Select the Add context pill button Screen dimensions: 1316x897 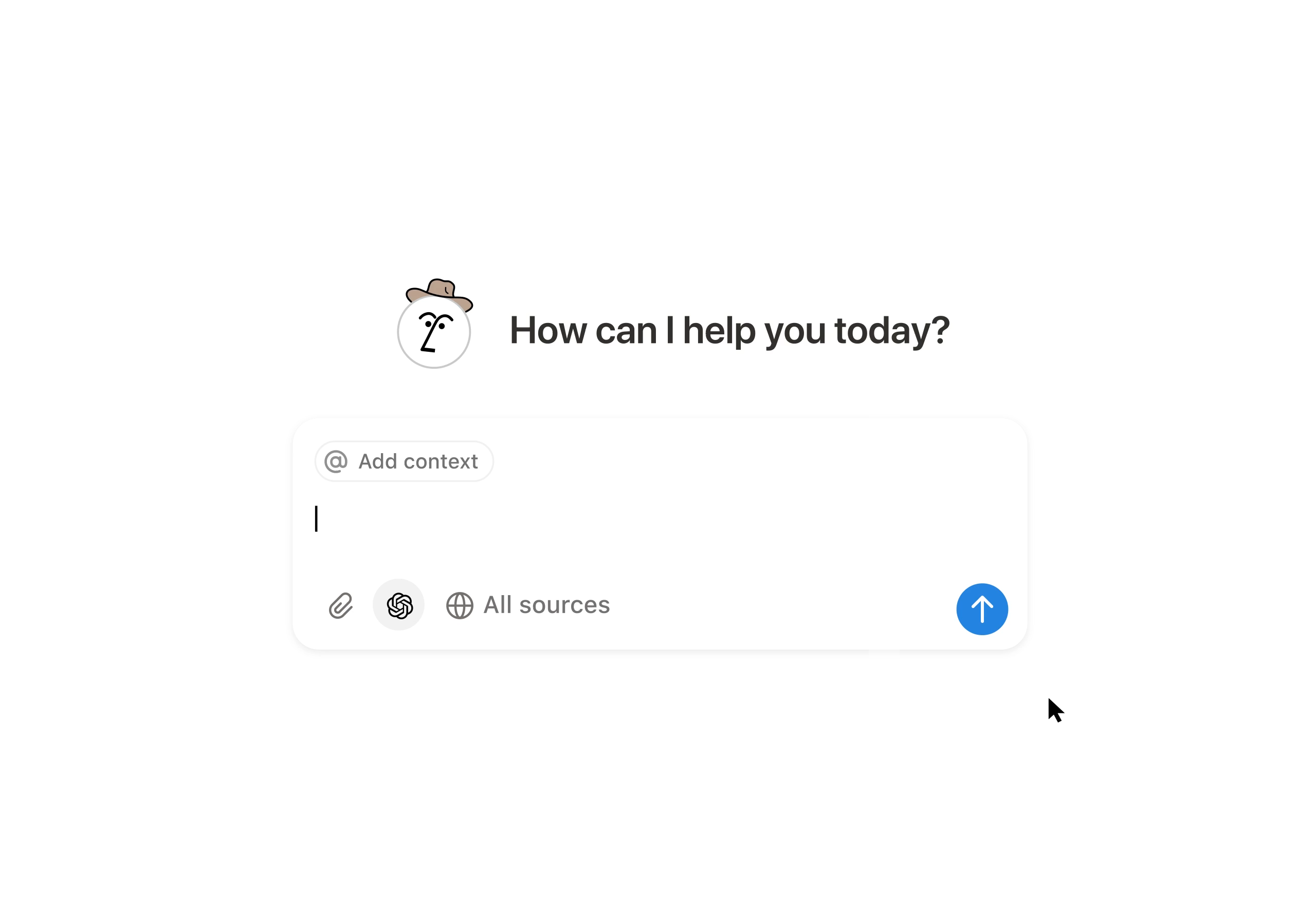[404, 461]
